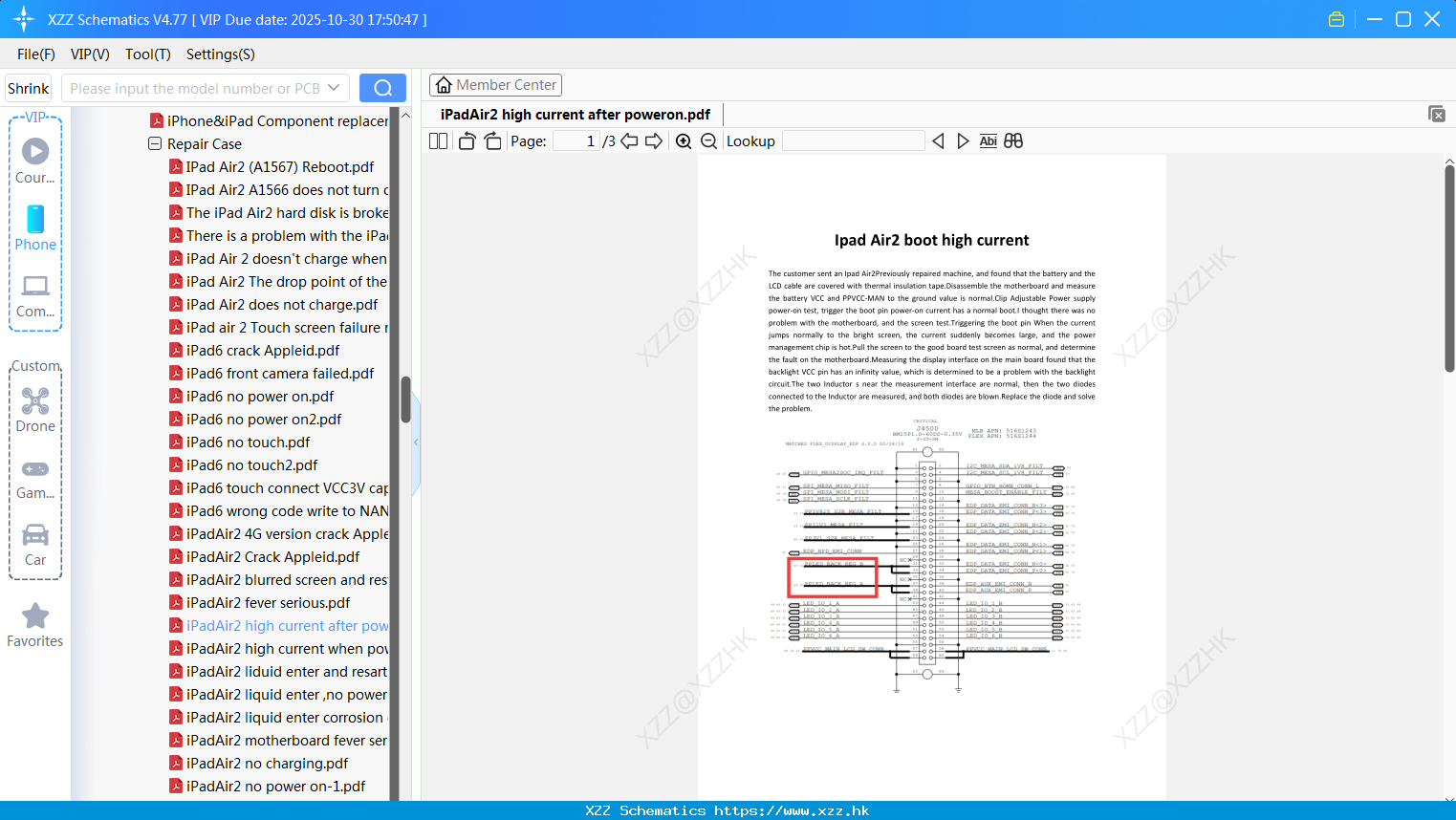Open the Tool(T) menu
The width and height of the screenshot is (1456, 820).
click(x=148, y=54)
